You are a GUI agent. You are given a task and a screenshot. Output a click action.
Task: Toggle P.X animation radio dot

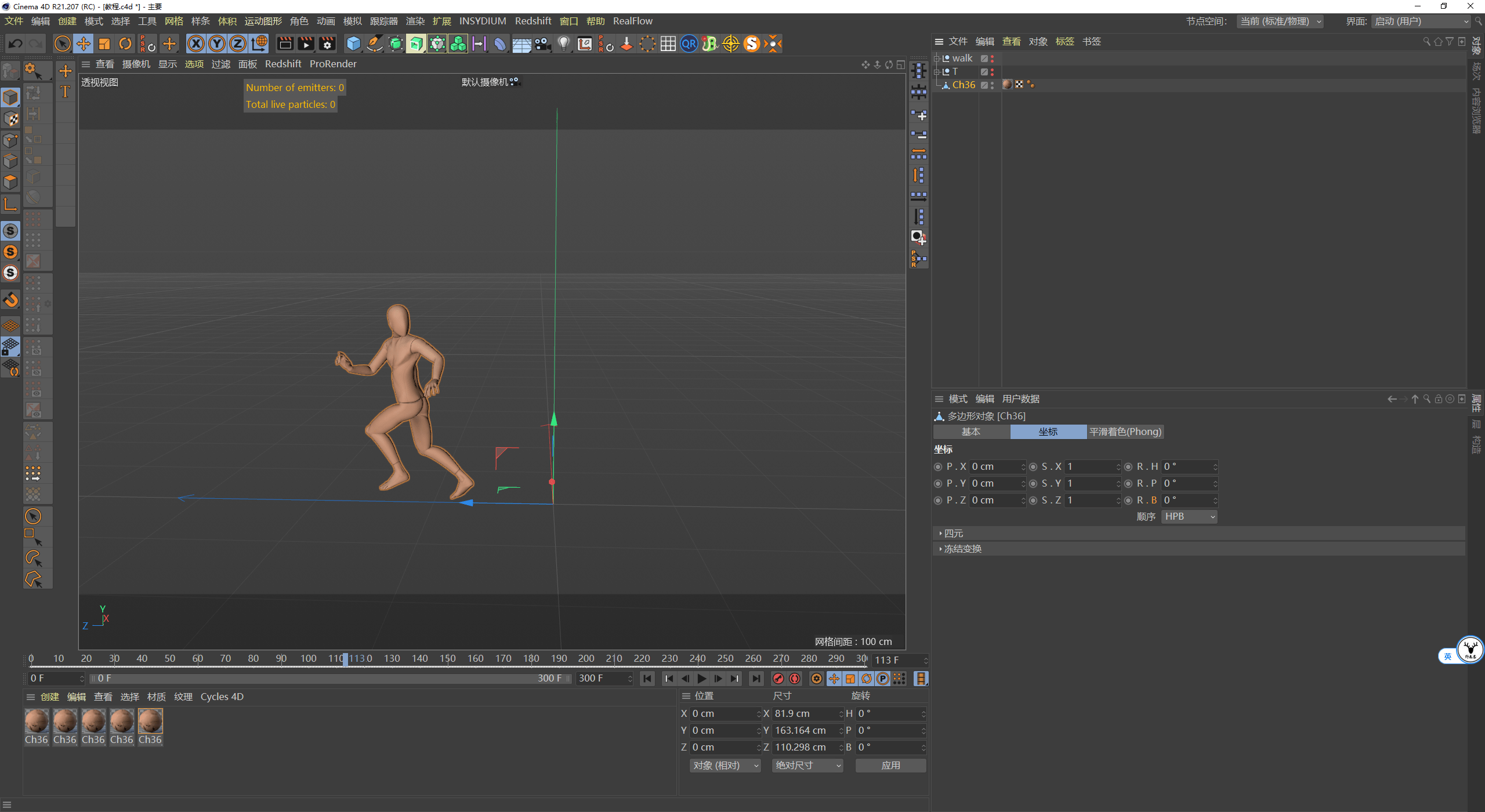938,467
